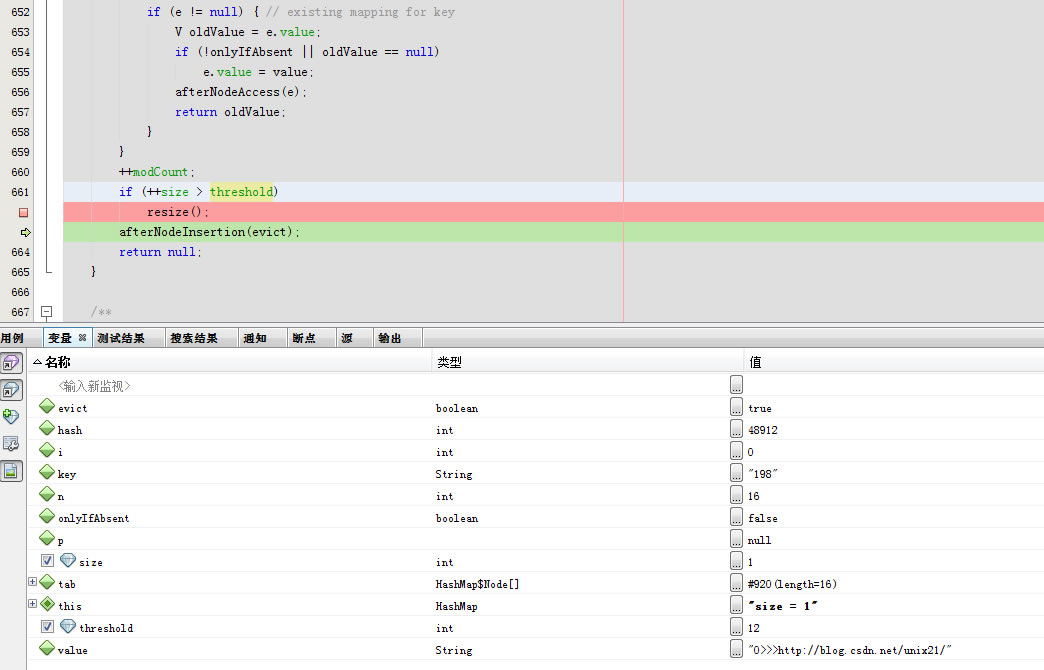Select the value "198" of key

pyautogui.click(x=762, y=474)
